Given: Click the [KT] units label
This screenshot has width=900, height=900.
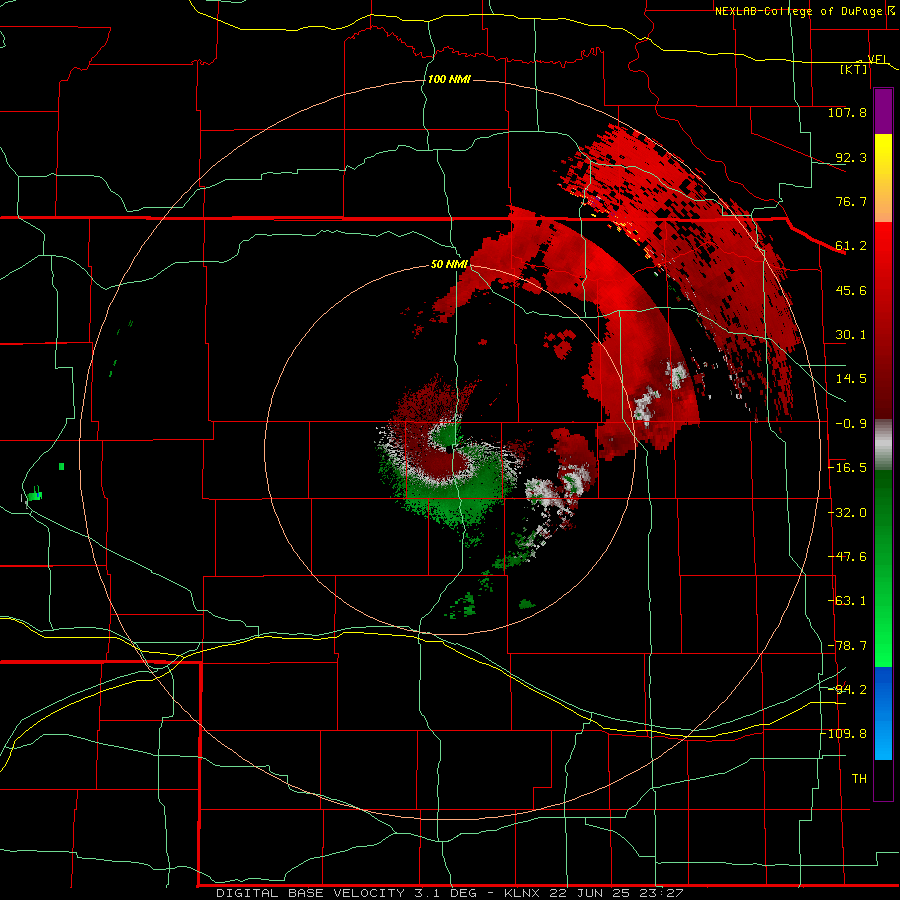Looking at the screenshot, I should pos(854,69).
